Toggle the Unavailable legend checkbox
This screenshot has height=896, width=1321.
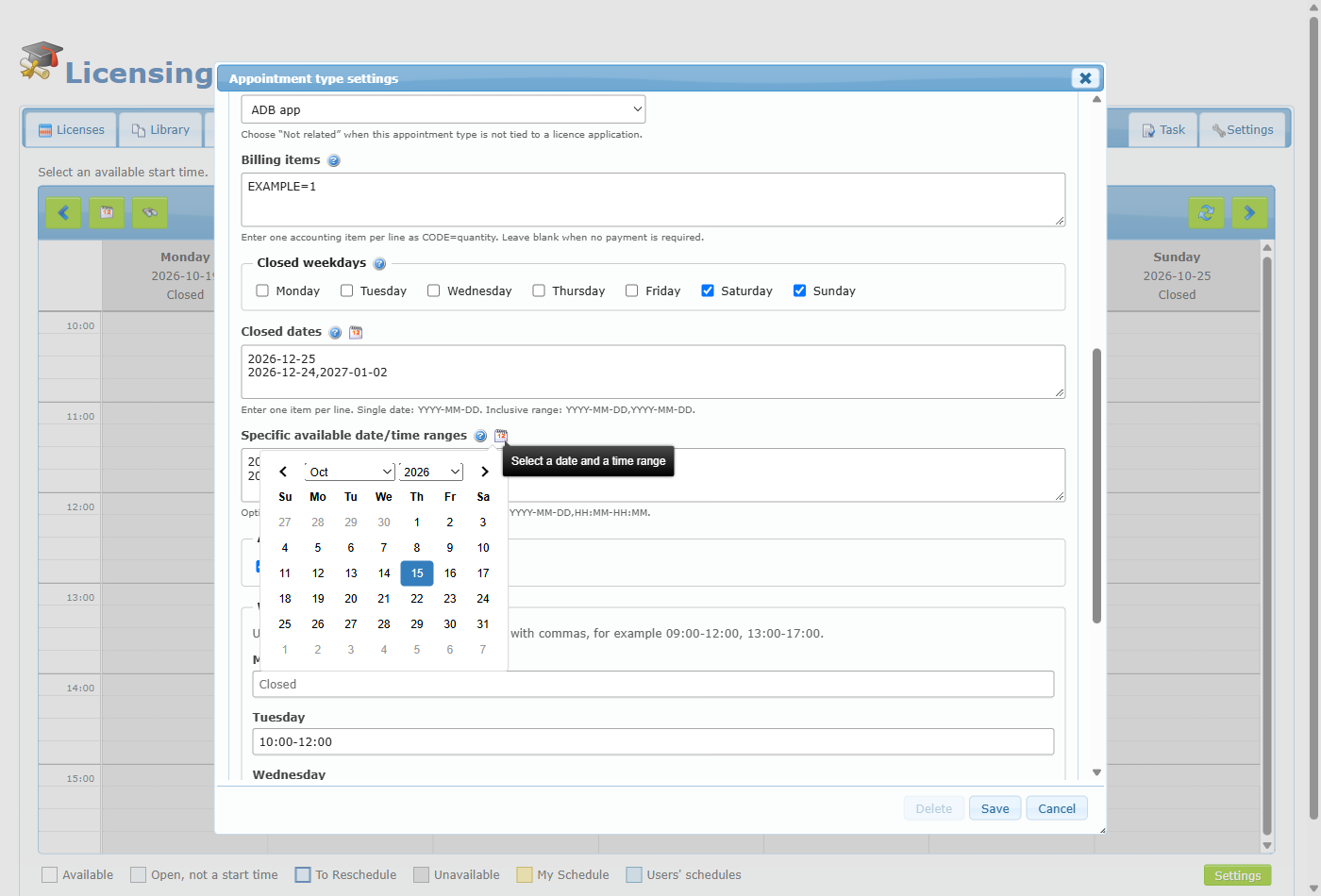coord(421,875)
